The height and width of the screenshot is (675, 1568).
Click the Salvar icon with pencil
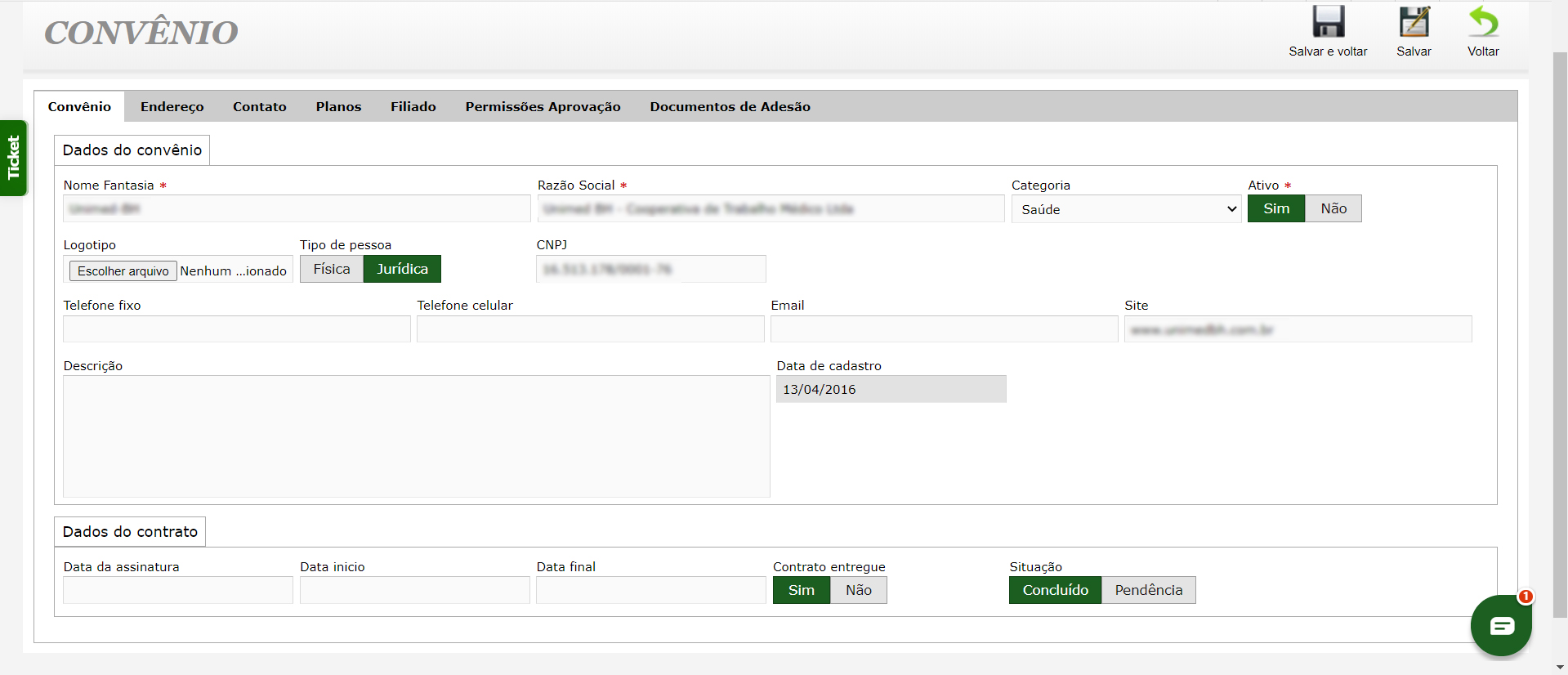pyautogui.click(x=1414, y=23)
